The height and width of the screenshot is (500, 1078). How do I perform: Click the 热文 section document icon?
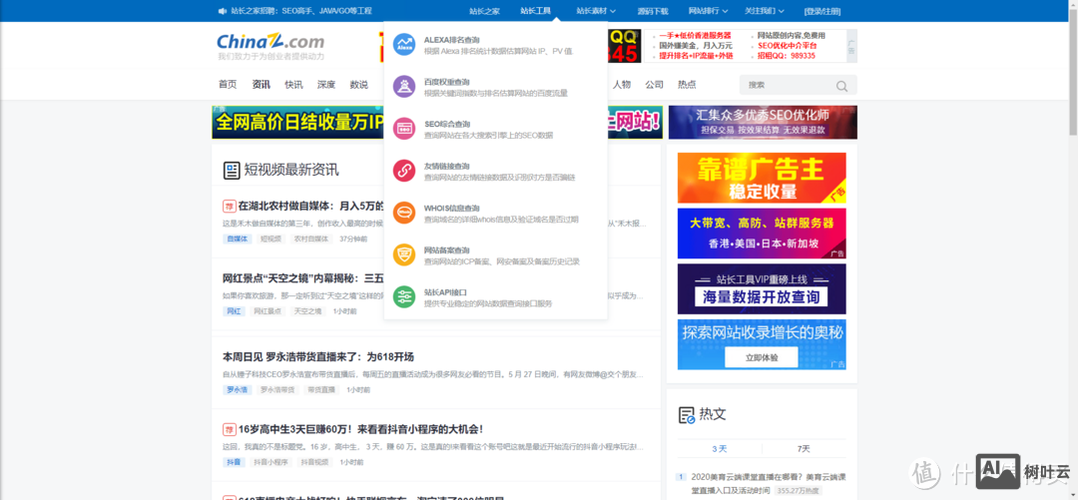point(686,415)
